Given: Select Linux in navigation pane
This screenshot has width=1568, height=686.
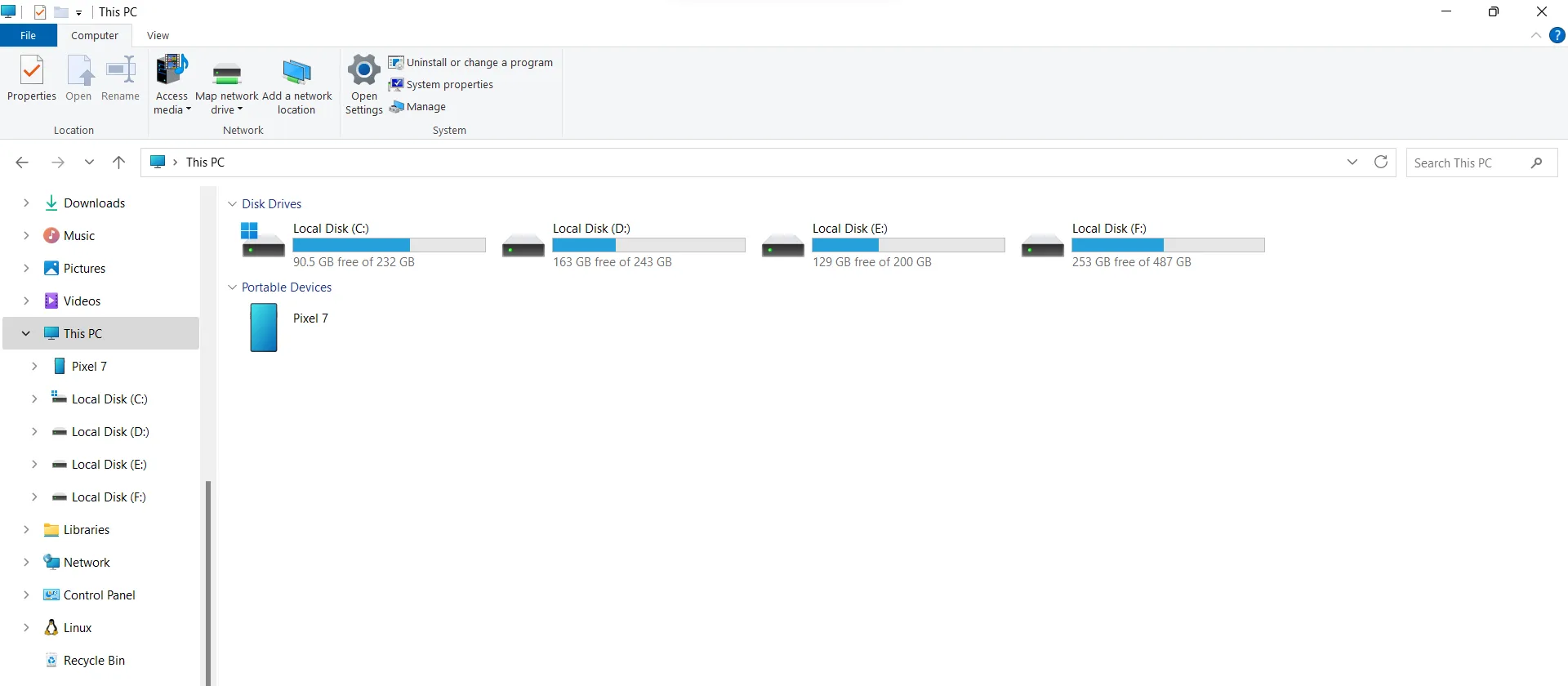Looking at the screenshot, I should [68, 627].
